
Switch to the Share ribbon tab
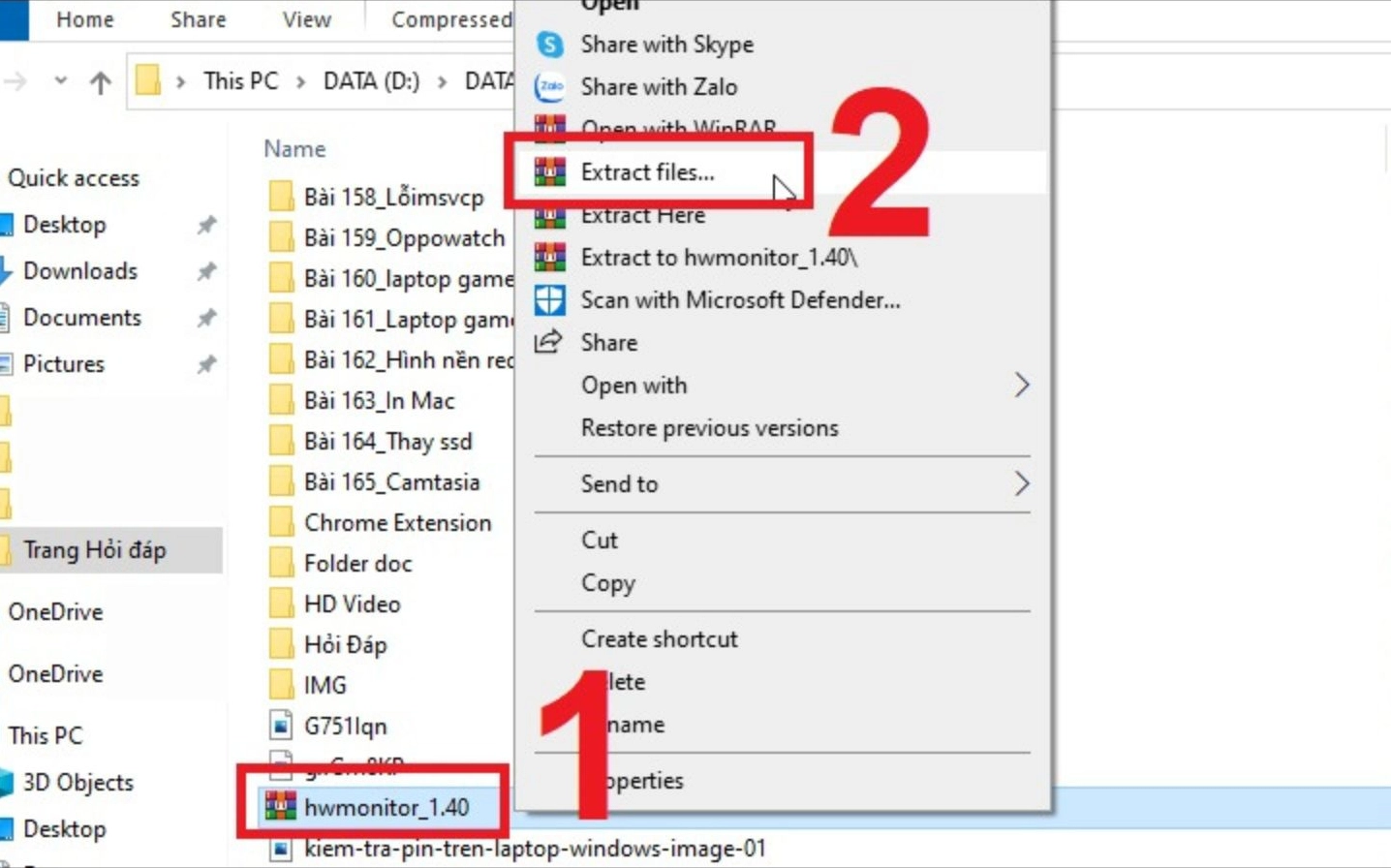click(197, 19)
